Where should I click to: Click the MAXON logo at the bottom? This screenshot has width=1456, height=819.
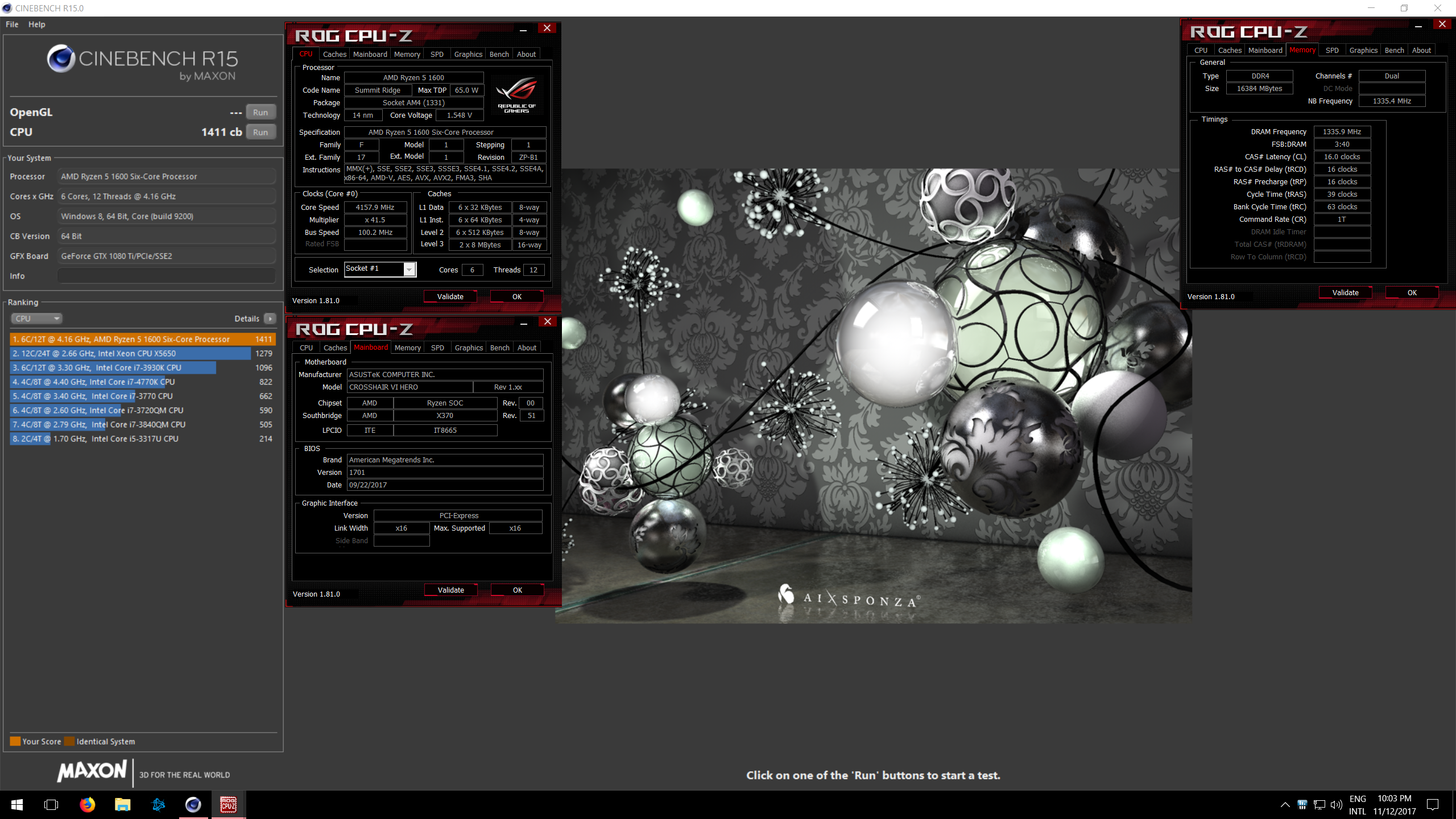click(x=92, y=771)
